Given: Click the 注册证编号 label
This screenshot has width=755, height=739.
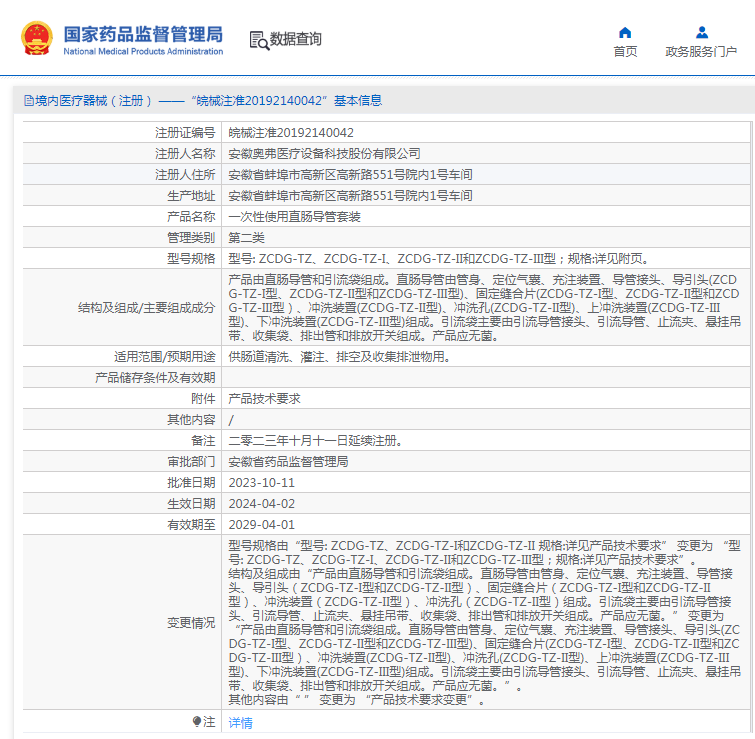Looking at the screenshot, I should coord(185,133).
